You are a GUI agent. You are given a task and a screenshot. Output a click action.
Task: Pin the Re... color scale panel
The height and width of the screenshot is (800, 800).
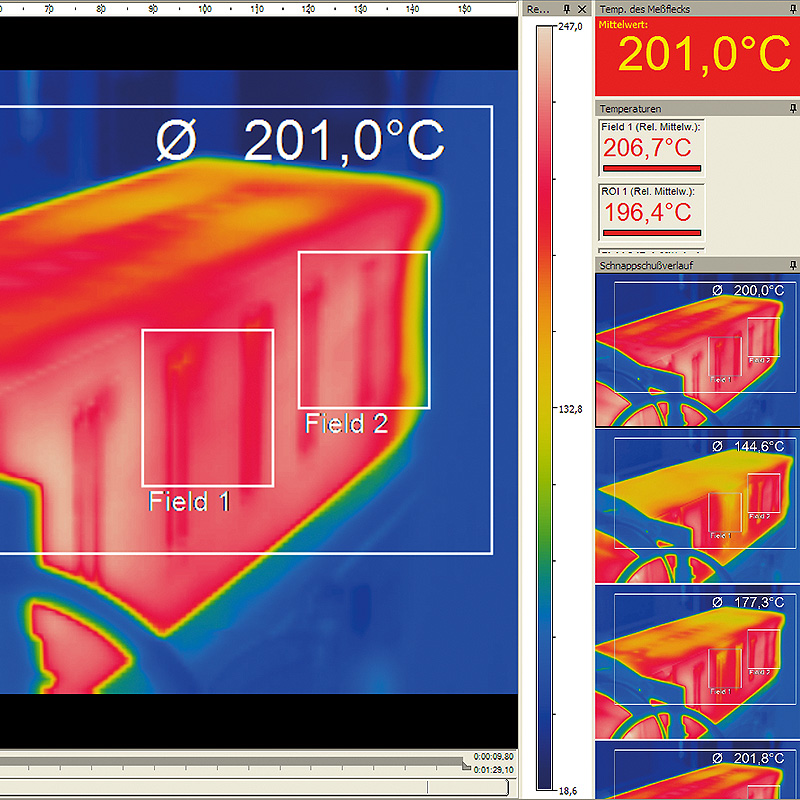566,9
